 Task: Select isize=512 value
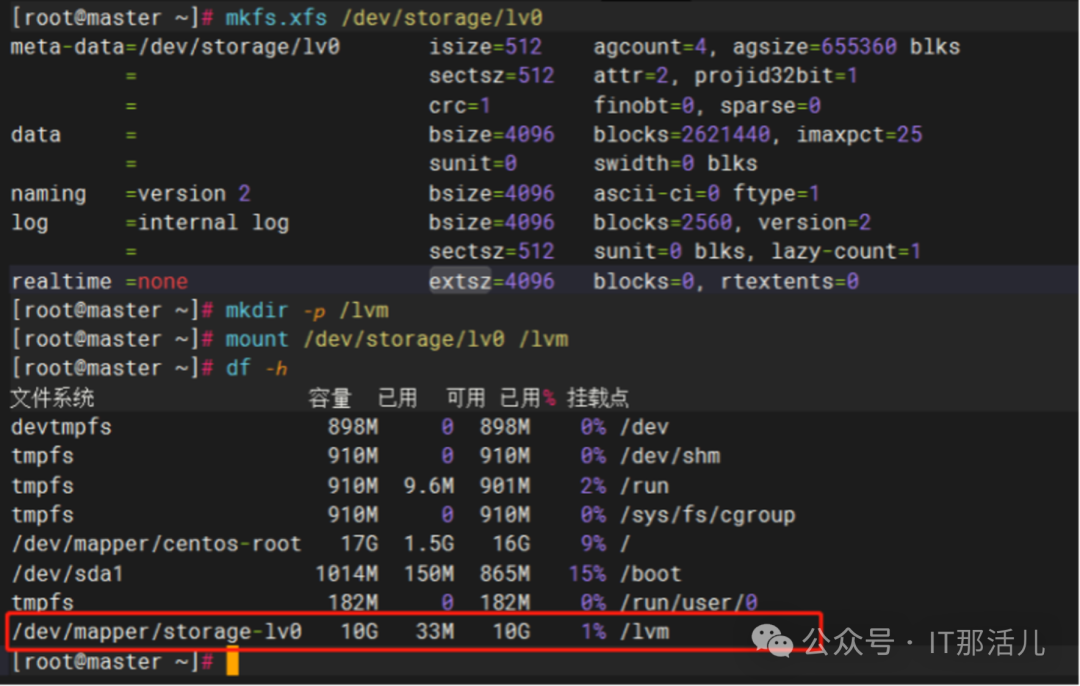(x=486, y=47)
